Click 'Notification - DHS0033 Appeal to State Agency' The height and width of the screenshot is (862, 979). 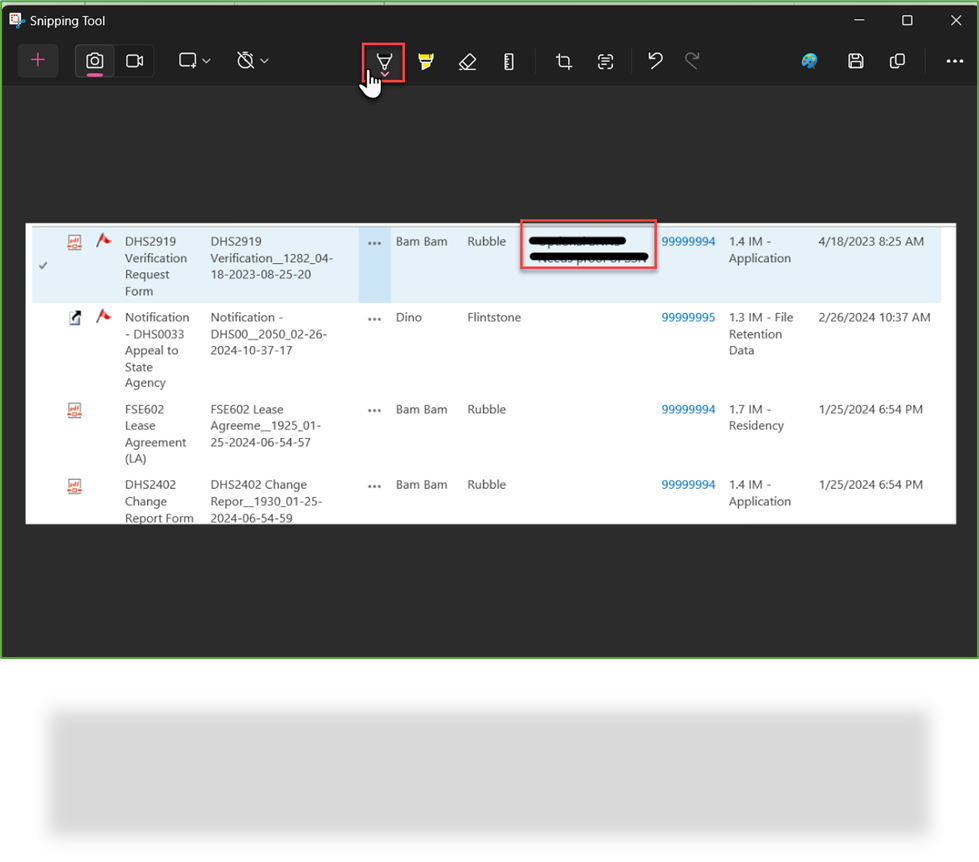pos(157,350)
